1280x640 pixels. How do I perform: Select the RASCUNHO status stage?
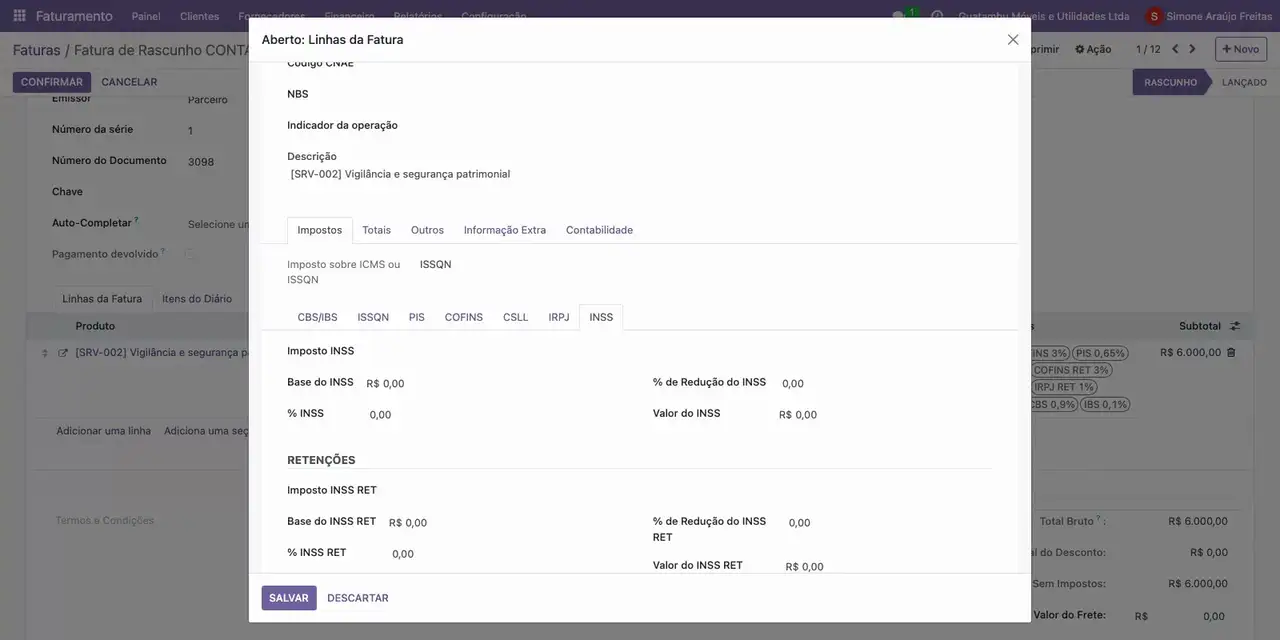[x=1170, y=82]
